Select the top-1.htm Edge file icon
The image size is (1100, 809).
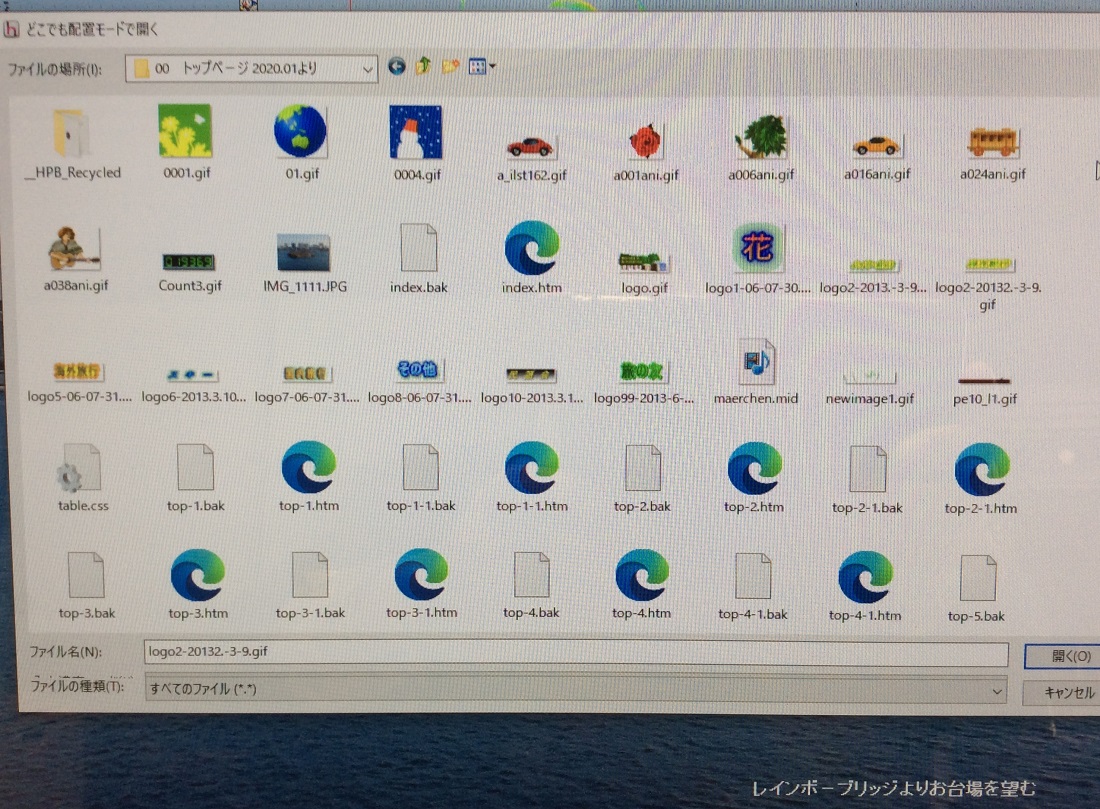pos(309,468)
